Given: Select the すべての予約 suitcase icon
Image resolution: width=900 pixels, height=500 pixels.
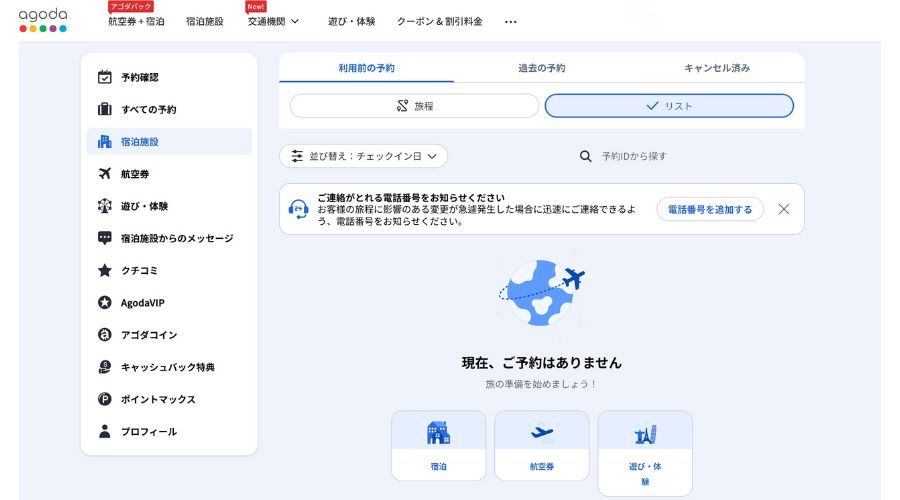Looking at the screenshot, I should pos(104,109).
